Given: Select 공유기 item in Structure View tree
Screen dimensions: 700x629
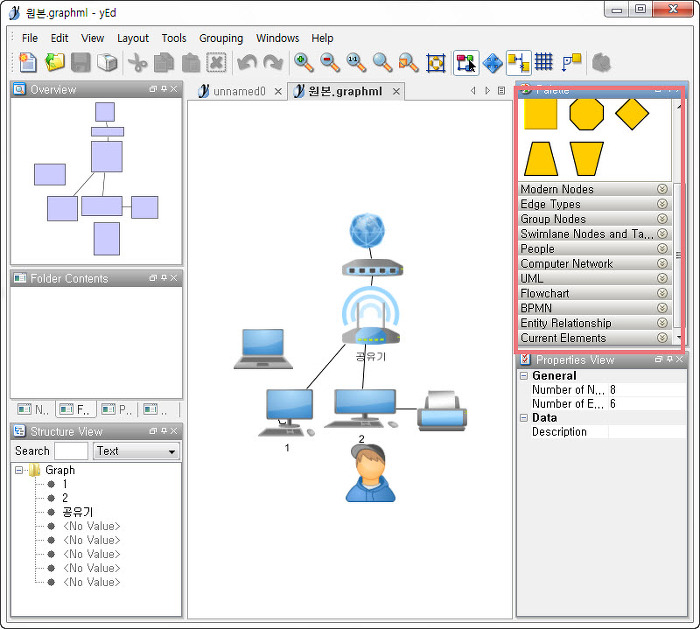Looking at the screenshot, I should click(77, 512).
